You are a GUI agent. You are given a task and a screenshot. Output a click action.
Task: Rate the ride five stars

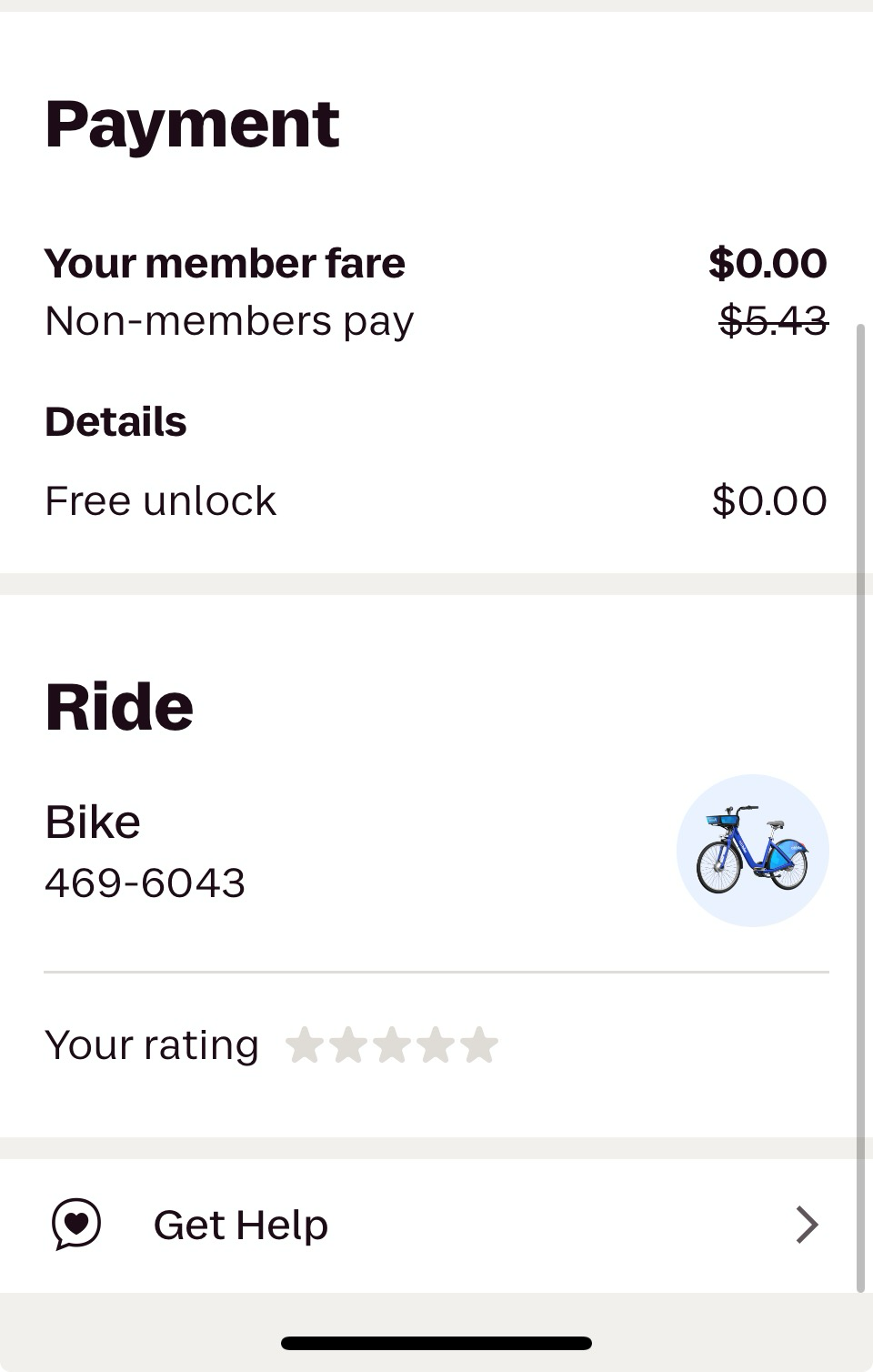[x=479, y=1045]
